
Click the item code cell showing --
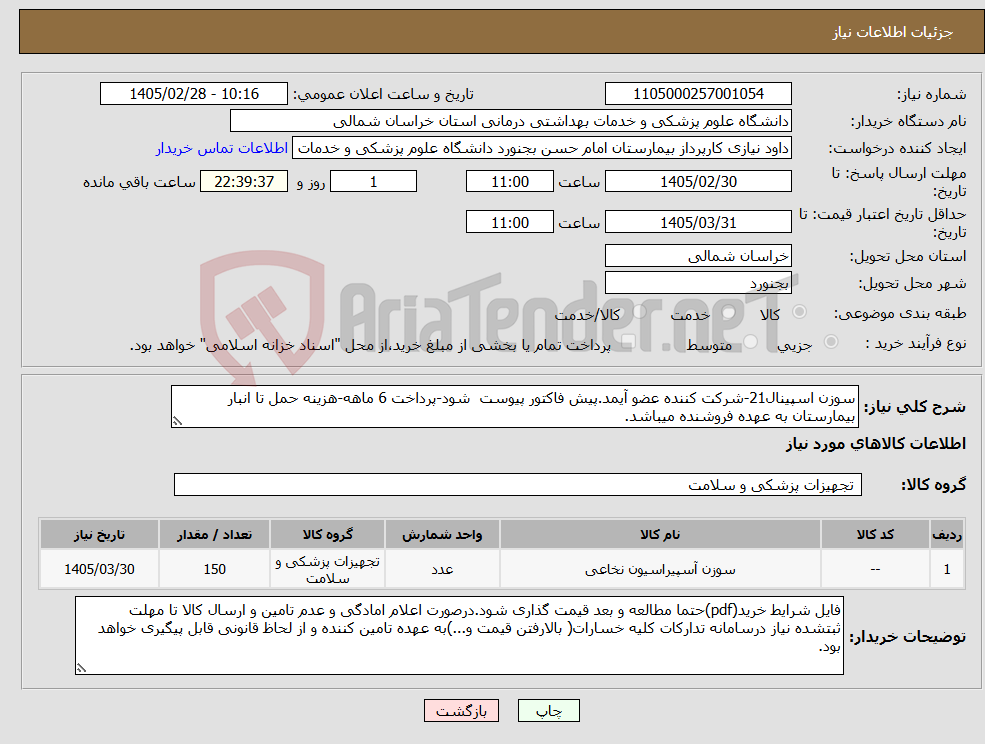875,569
